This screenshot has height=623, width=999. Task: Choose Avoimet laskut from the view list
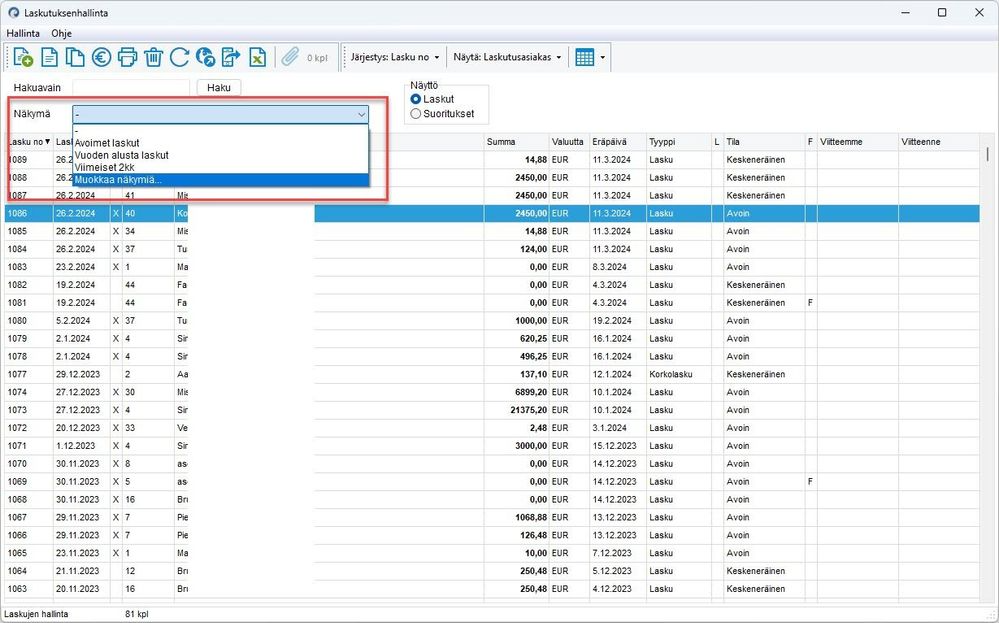click(107, 143)
